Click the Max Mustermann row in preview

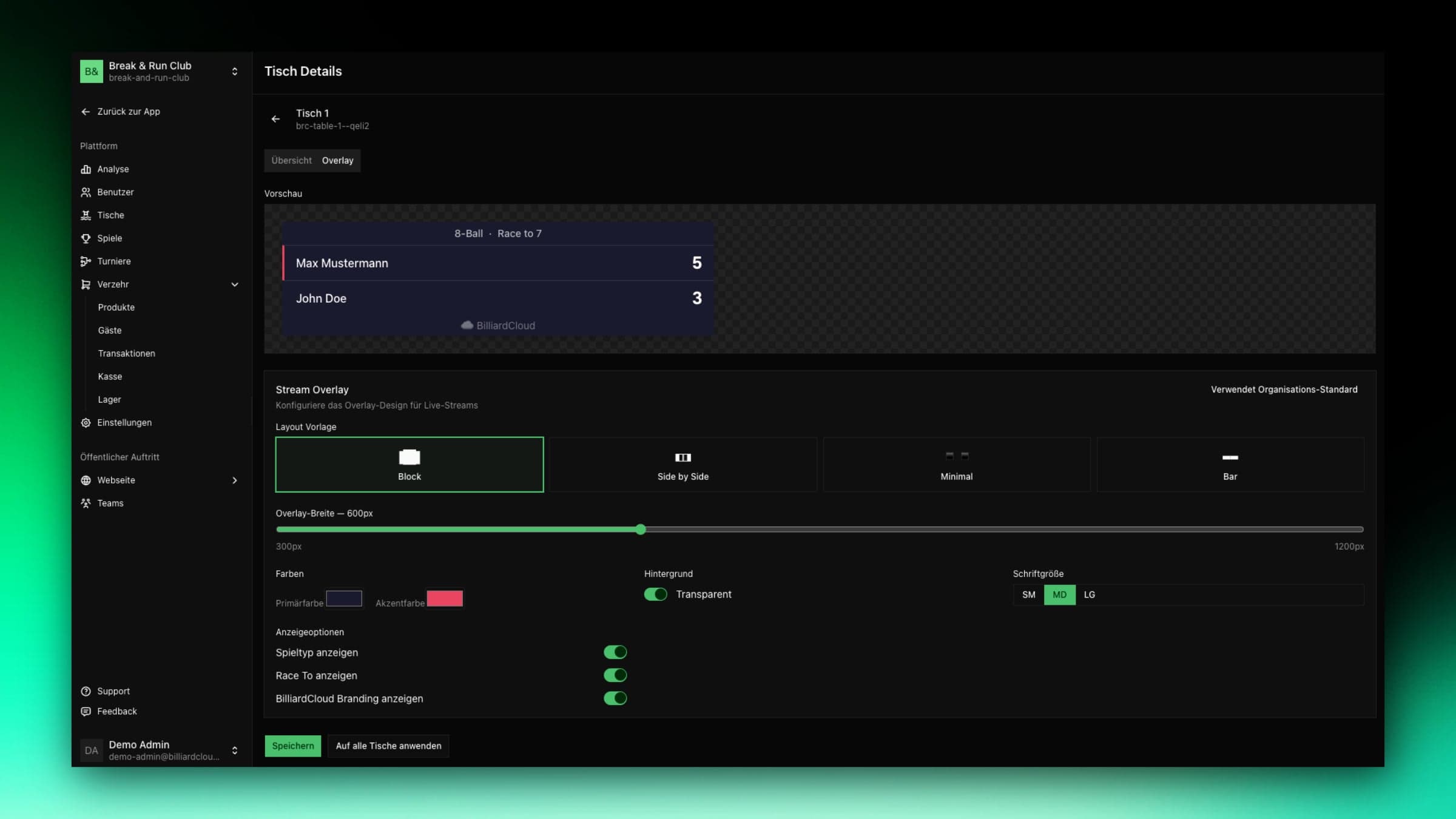click(498, 263)
